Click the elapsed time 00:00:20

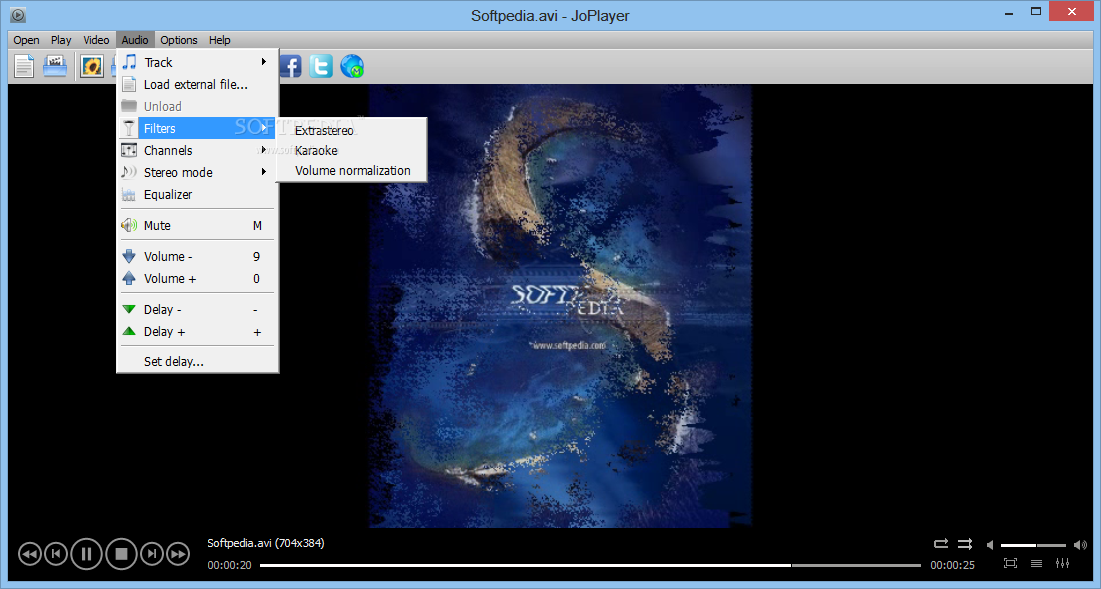[x=229, y=565]
